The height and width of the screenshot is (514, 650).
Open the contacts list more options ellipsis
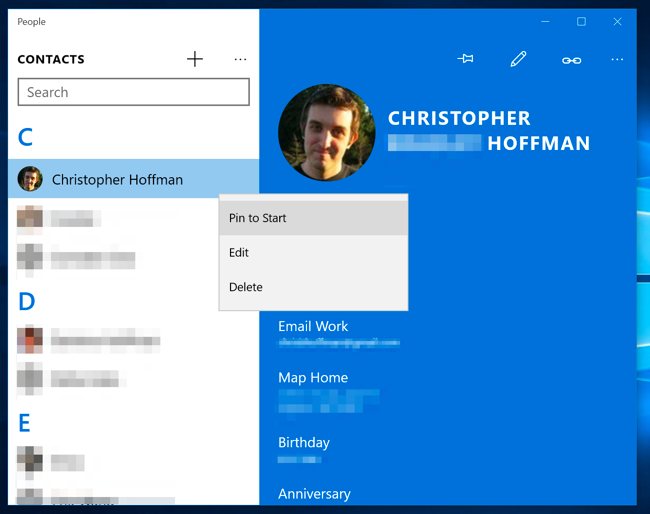240,60
